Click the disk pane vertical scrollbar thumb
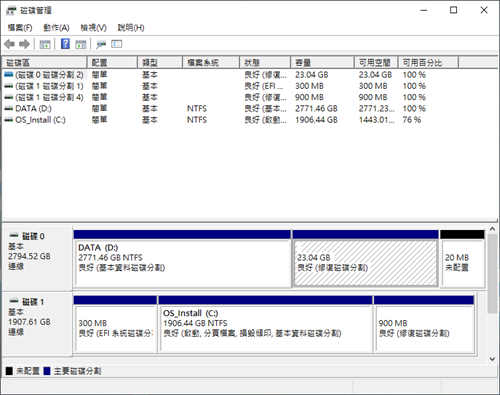This screenshot has width=500, height=395. pos(492,273)
